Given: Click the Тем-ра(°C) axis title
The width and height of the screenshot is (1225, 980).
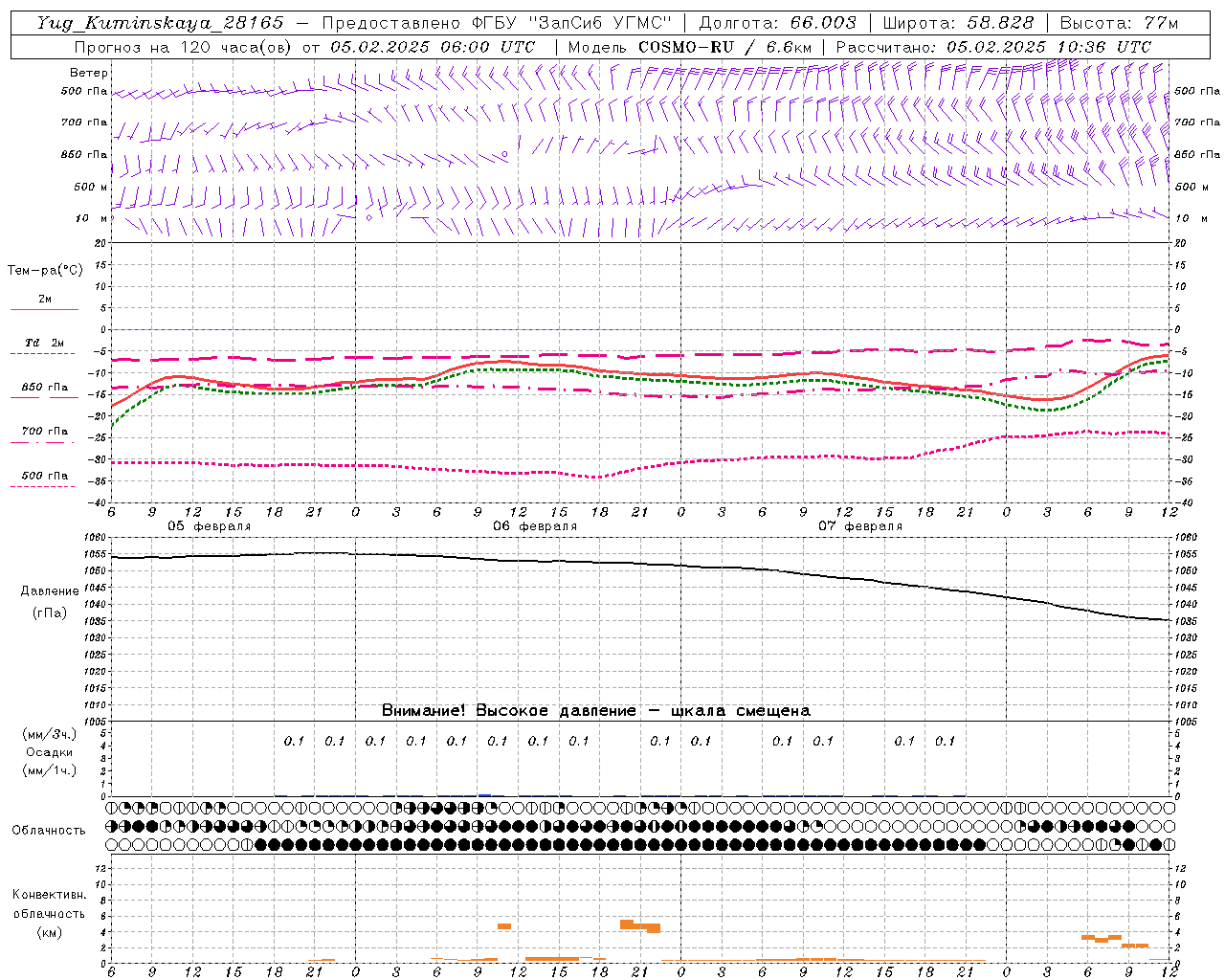Looking at the screenshot, I should pyautogui.click(x=45, y=271).
